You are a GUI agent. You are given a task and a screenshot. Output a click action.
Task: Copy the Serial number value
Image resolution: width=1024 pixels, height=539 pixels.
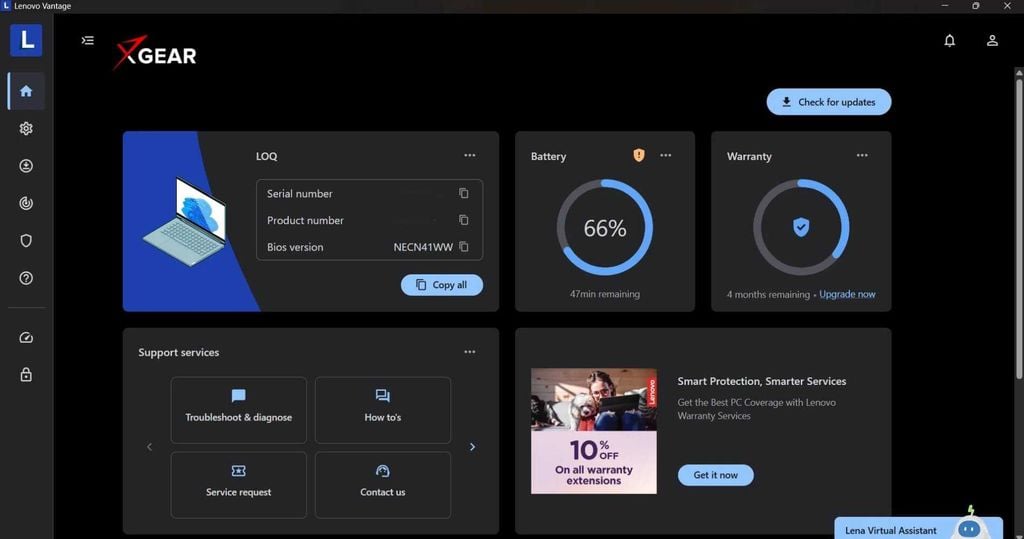[x=464, y=193]
